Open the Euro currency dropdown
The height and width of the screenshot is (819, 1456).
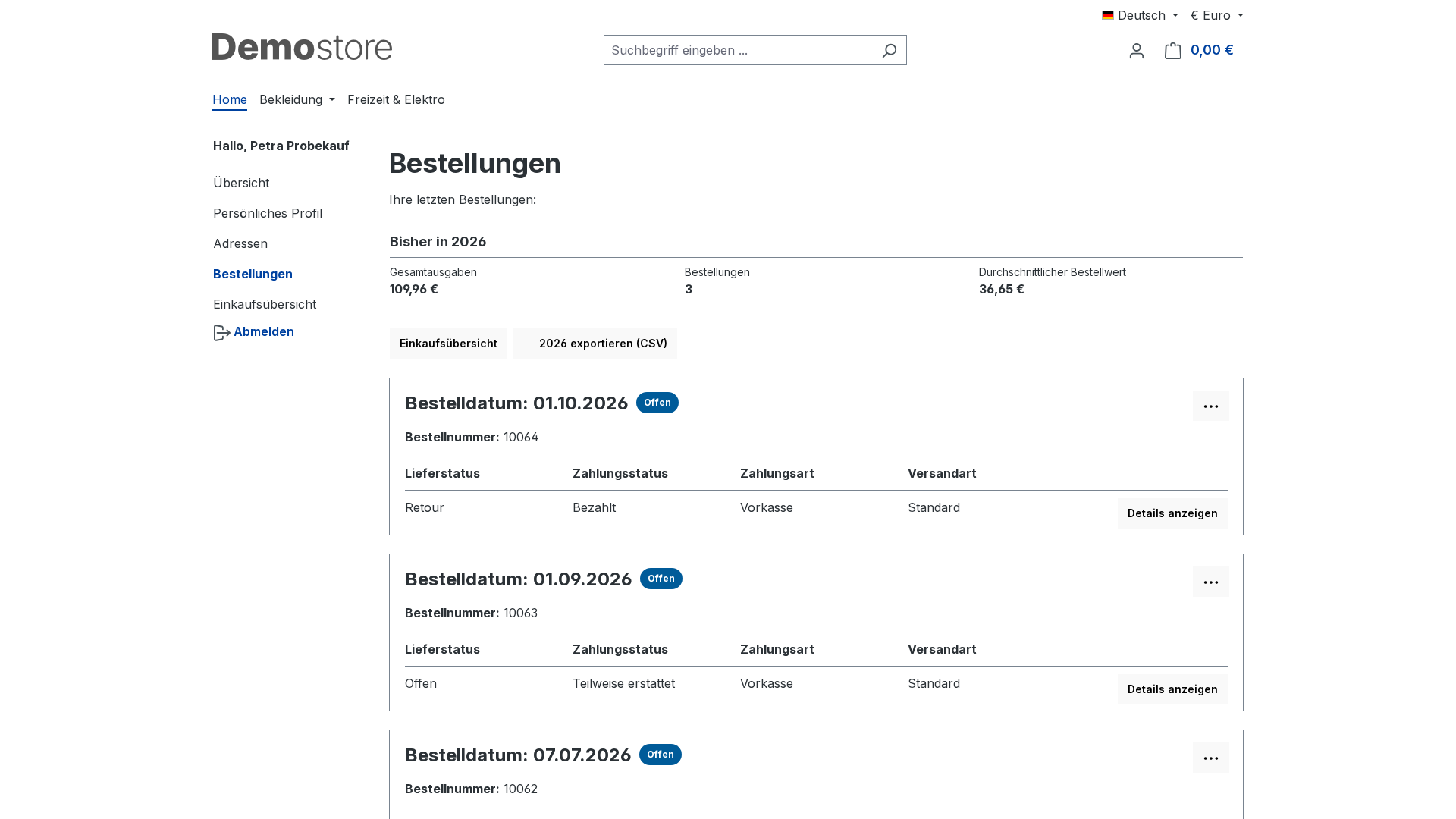point(1216,15)
